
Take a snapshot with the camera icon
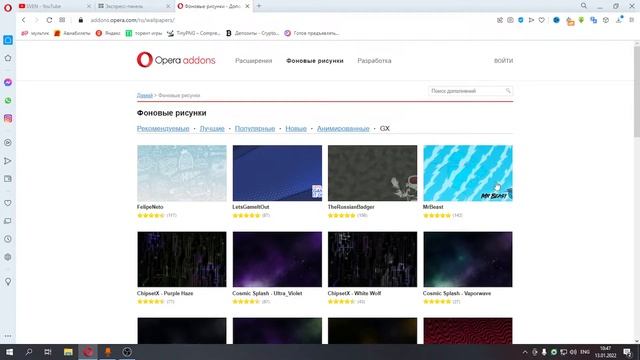pyautogui.click(x=510, y=20)
